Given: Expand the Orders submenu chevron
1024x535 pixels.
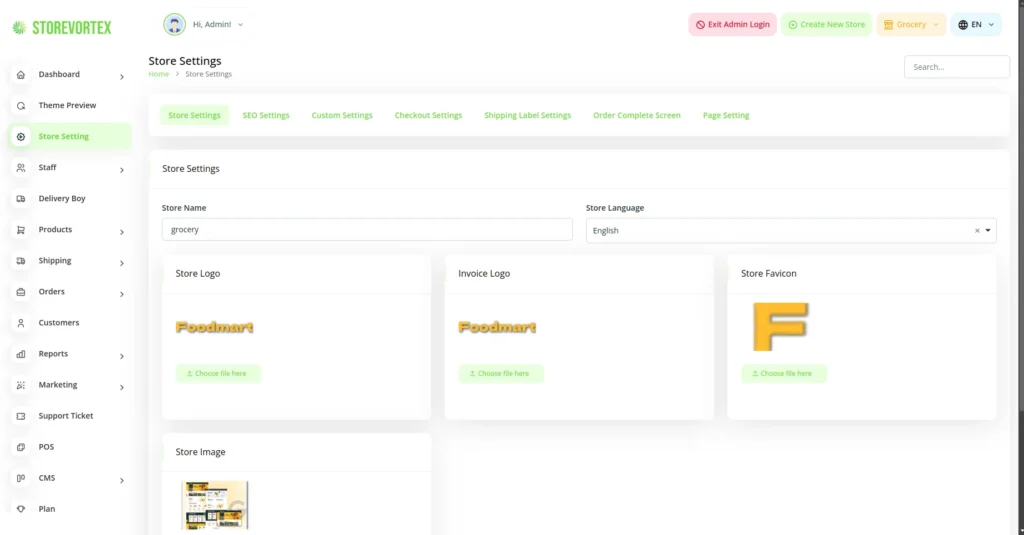Looking at the screenshot, I should point(121,294).
